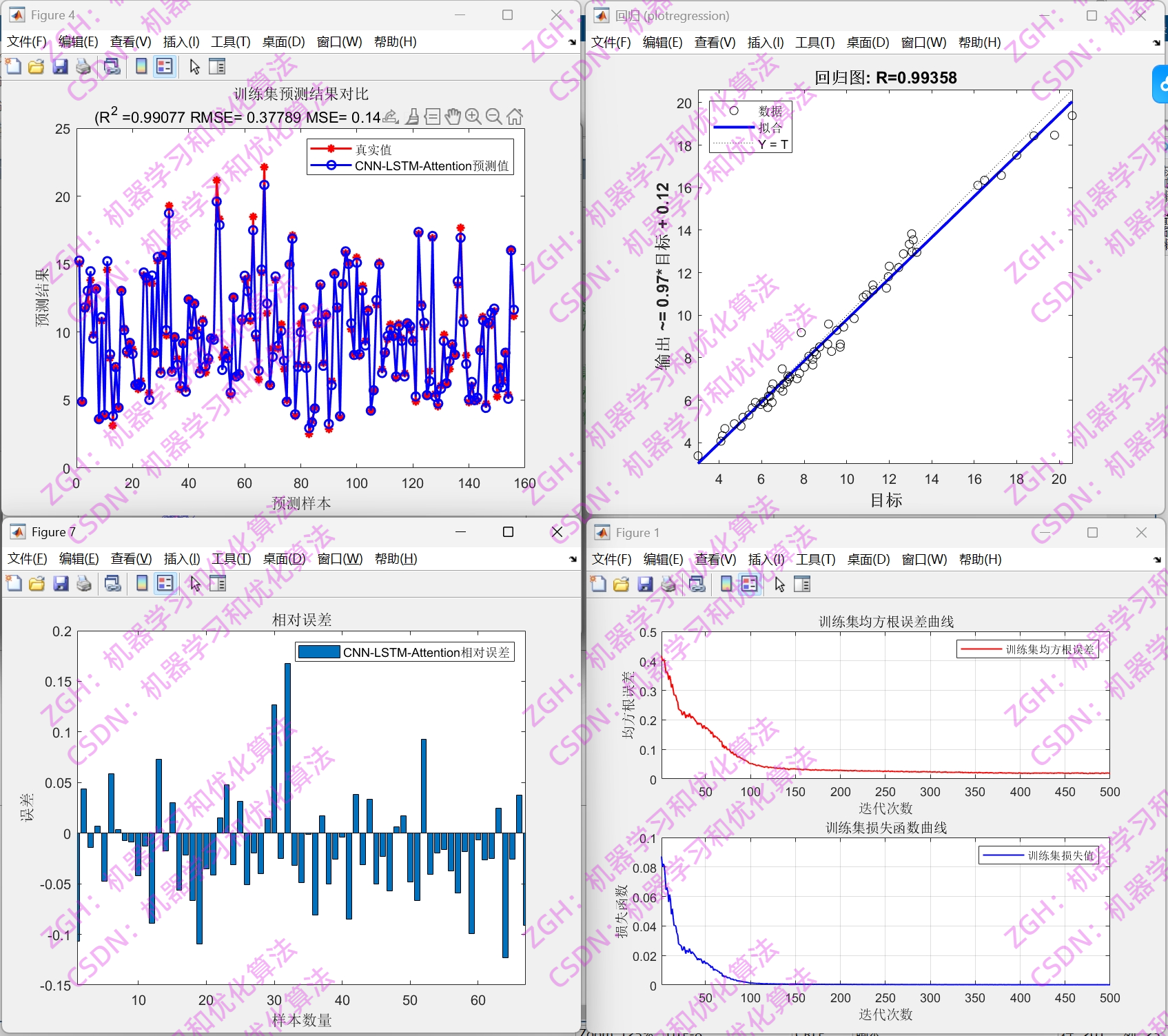
Task: Open the Property Inspector icon in Figure 1
Action: click(802, 583)
